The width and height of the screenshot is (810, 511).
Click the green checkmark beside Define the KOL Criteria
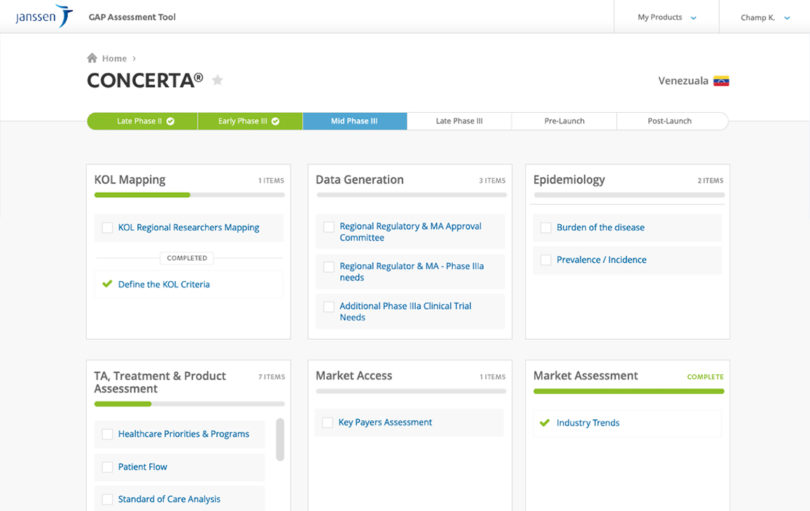point(107,284)
